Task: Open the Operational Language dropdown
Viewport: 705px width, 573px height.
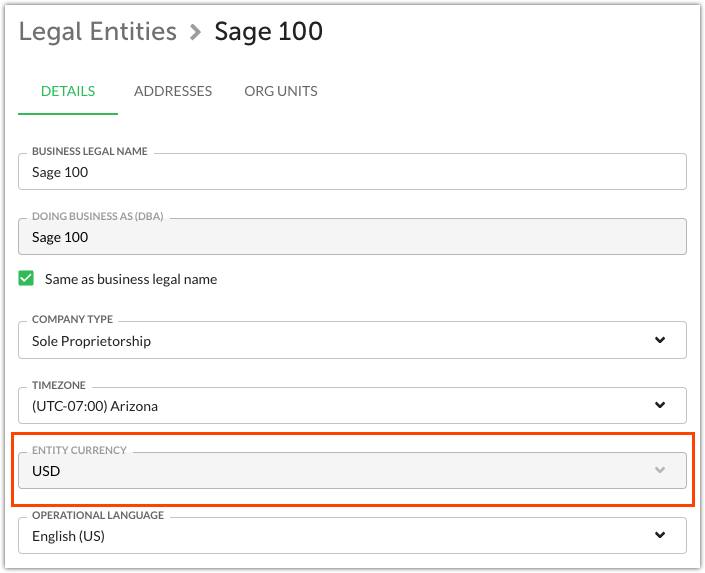Action: 352,536
